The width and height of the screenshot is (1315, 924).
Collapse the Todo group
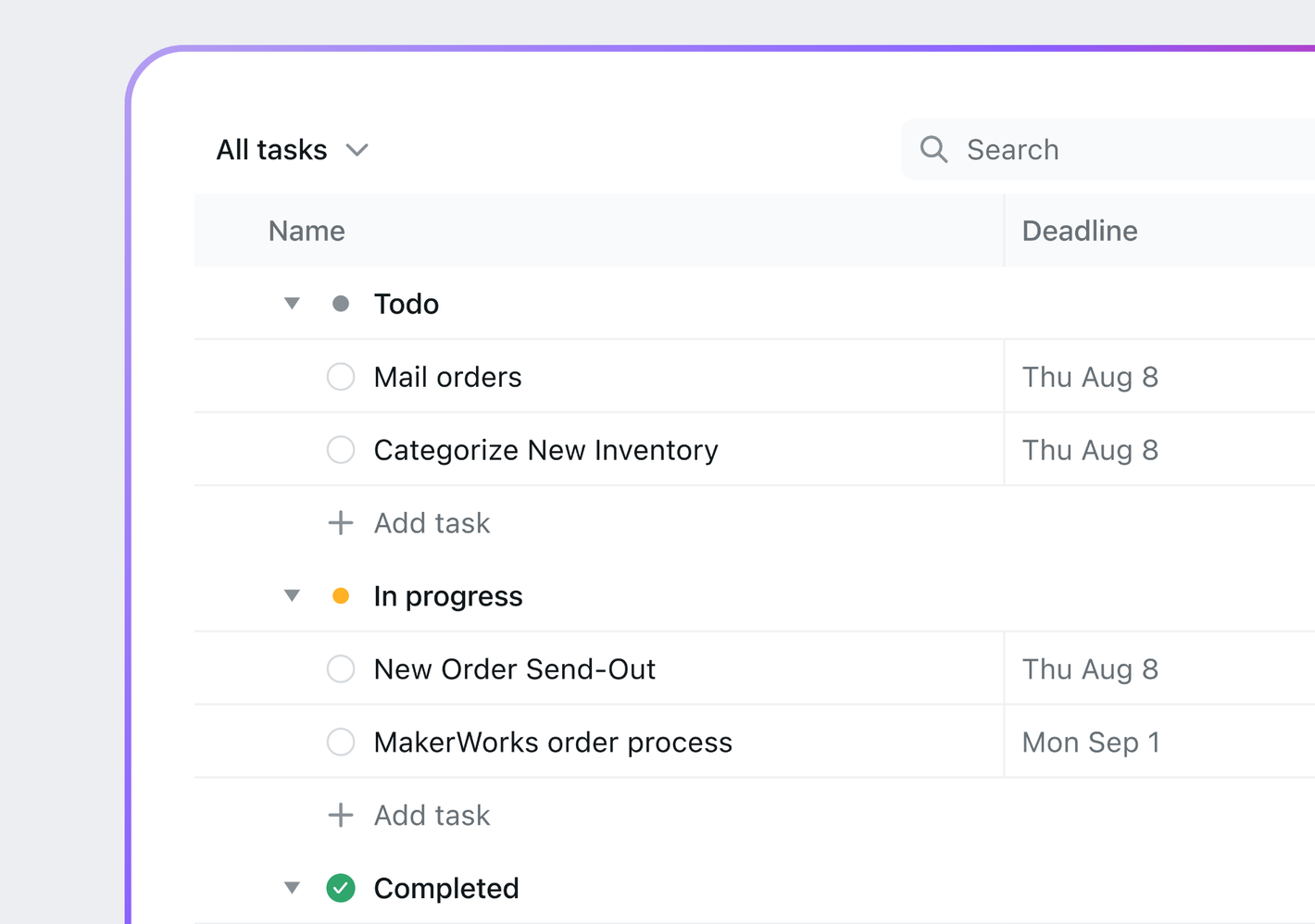click(x=292, y=304)
